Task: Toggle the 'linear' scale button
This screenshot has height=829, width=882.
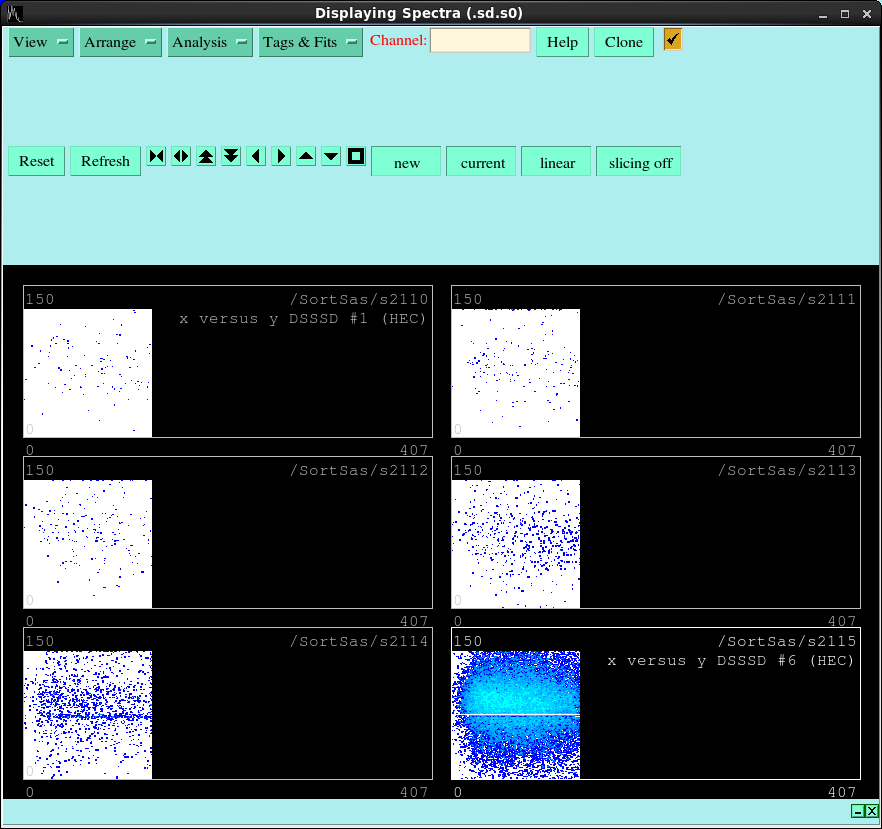Action: click(x=557, y=162)
